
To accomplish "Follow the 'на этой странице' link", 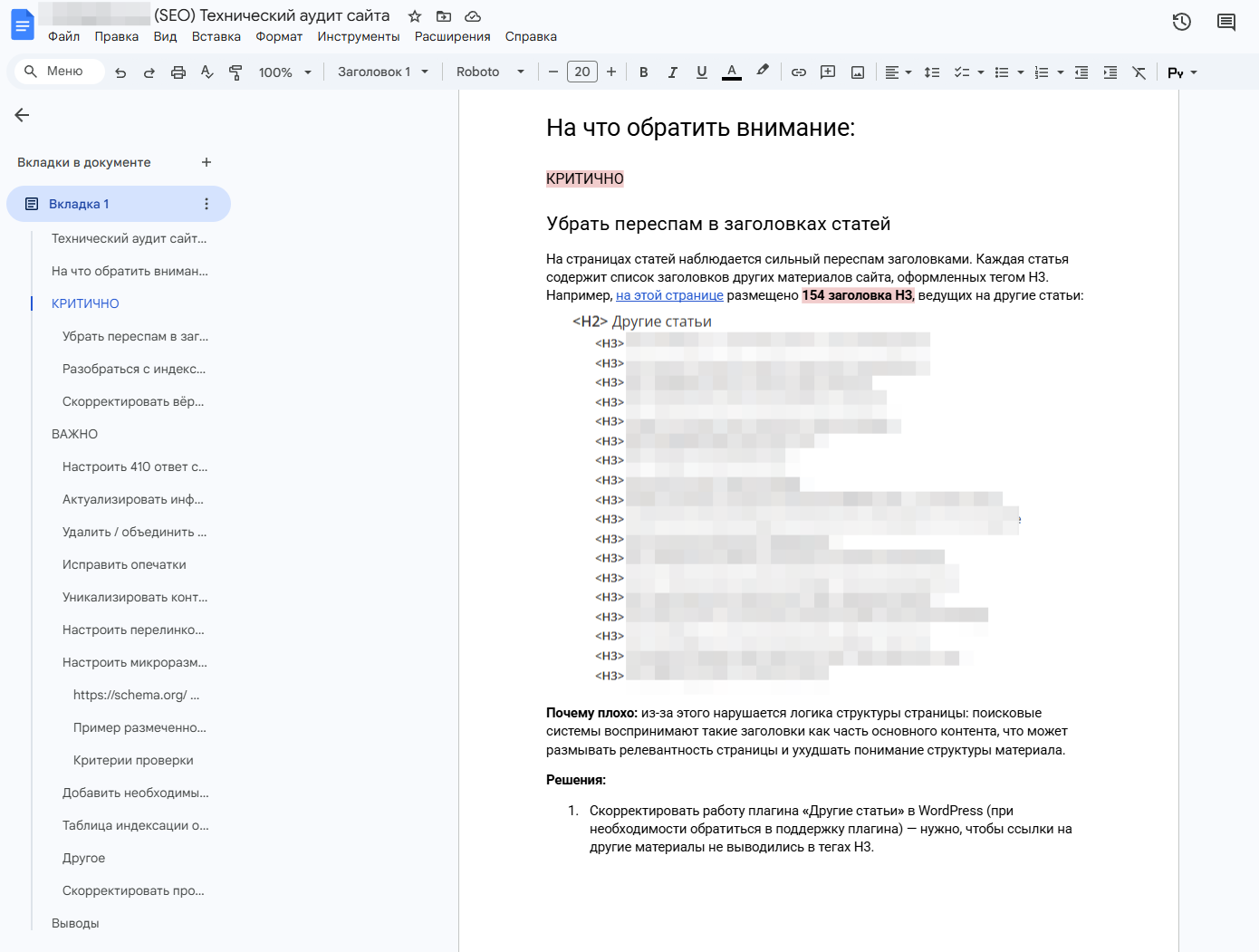I will [669, 295].
